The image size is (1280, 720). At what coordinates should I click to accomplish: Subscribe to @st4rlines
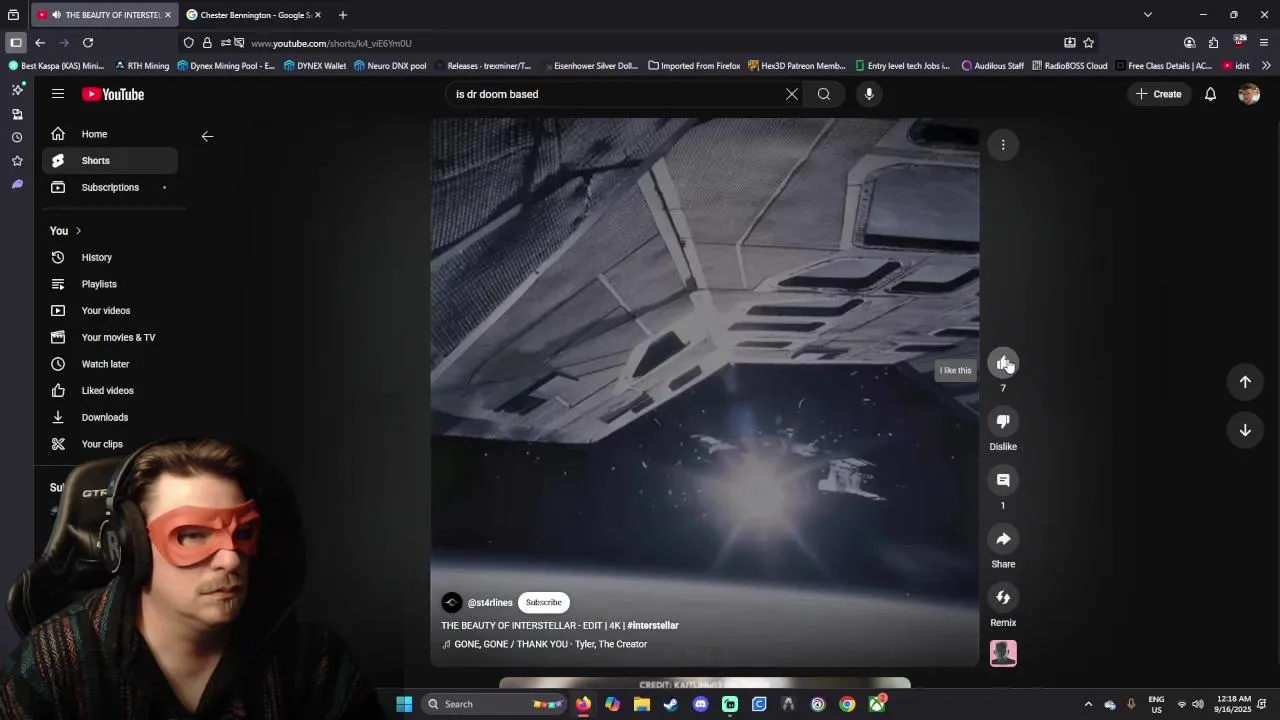click(543, 602)
